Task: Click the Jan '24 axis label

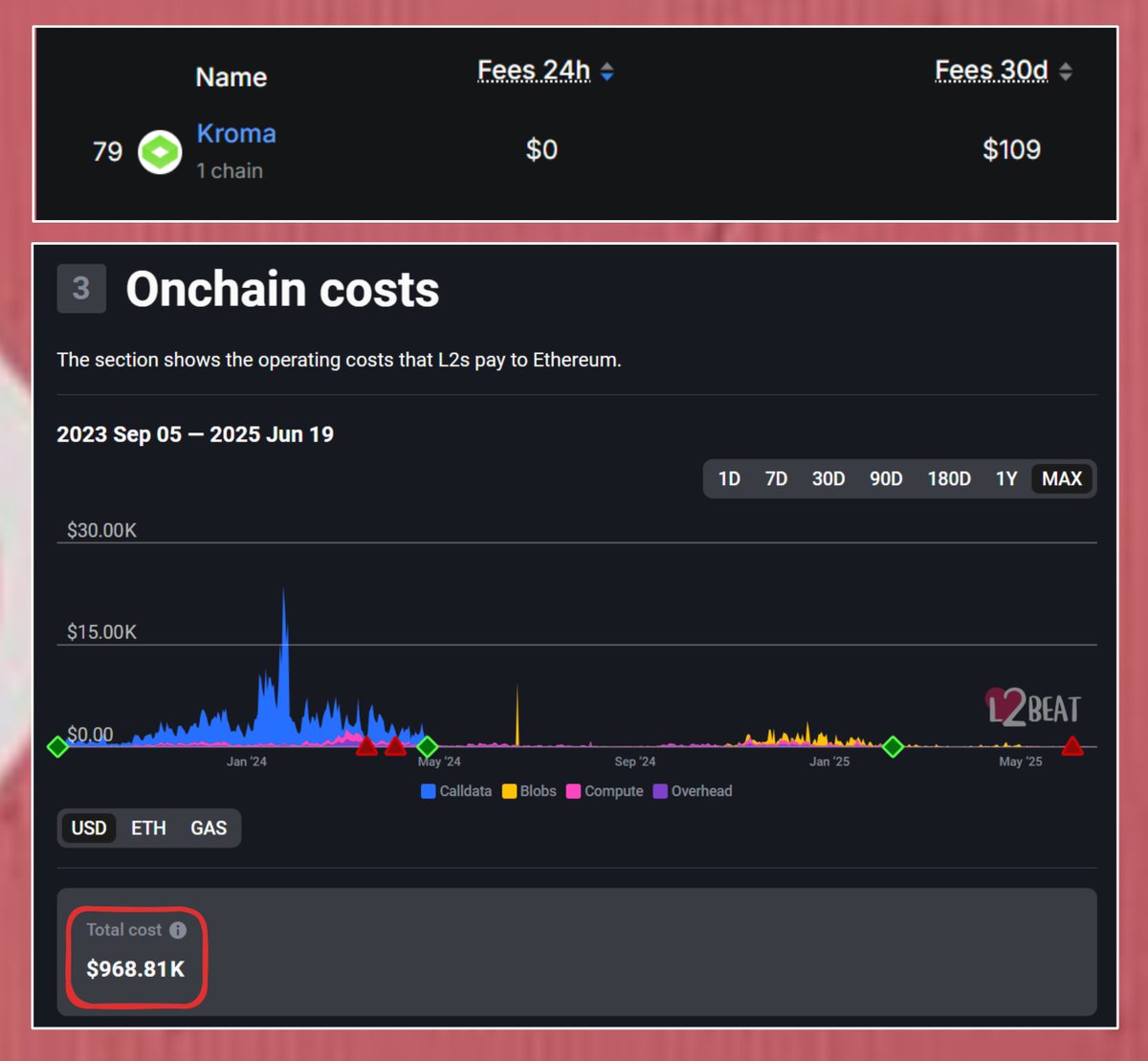Action: pos(247,762)
